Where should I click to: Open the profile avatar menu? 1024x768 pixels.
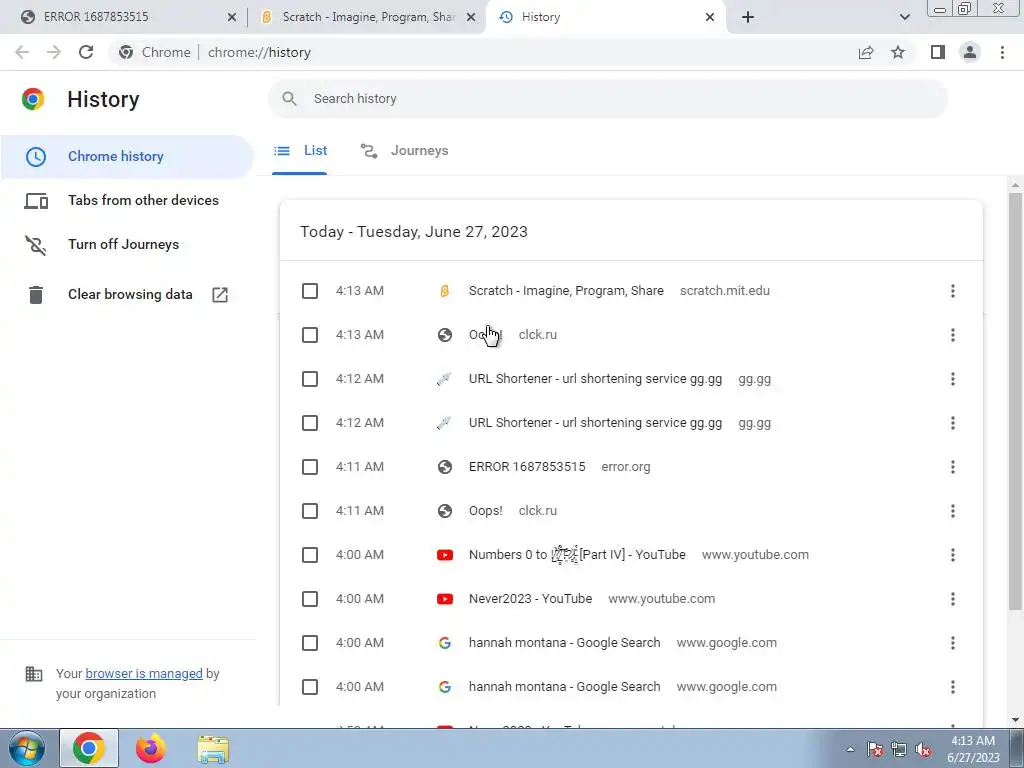970,52
